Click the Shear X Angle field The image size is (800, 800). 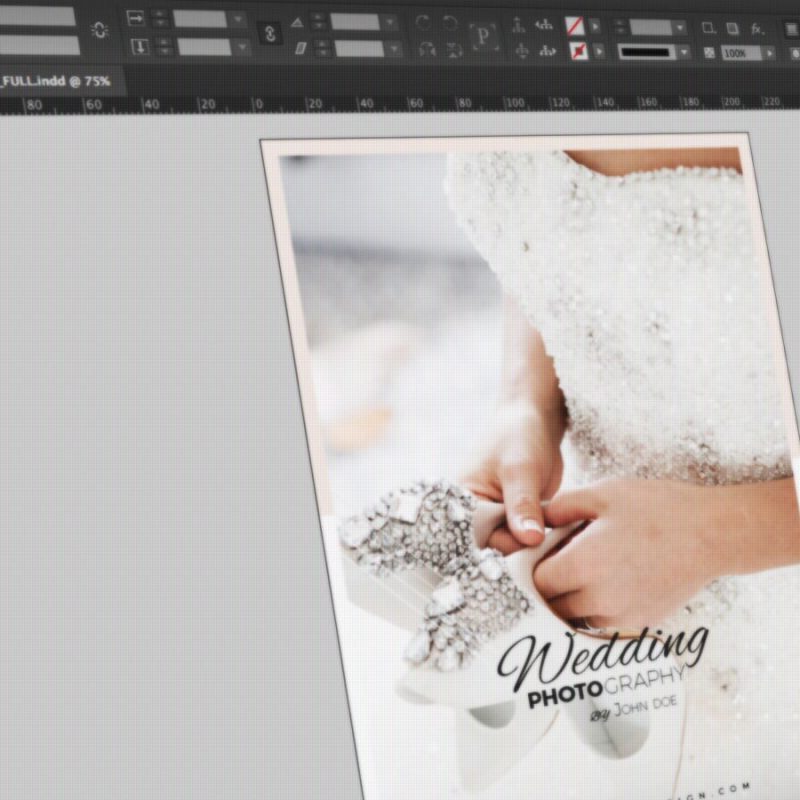(359, 49)
